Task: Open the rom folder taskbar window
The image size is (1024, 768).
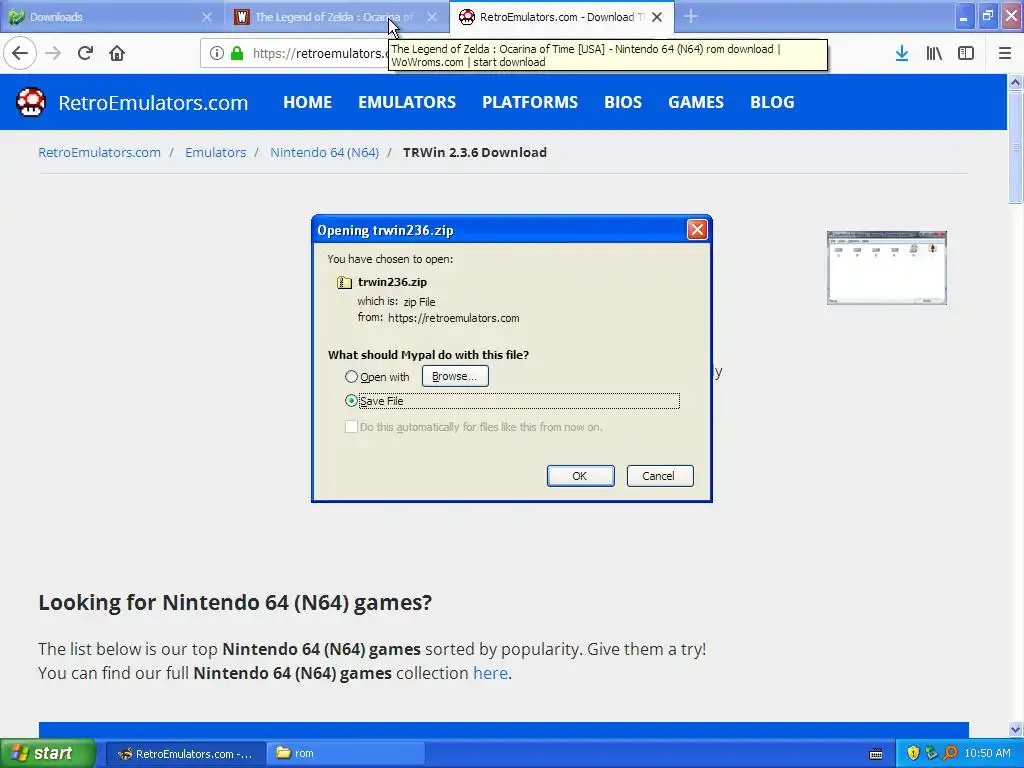Action: (x=345, y=754)
